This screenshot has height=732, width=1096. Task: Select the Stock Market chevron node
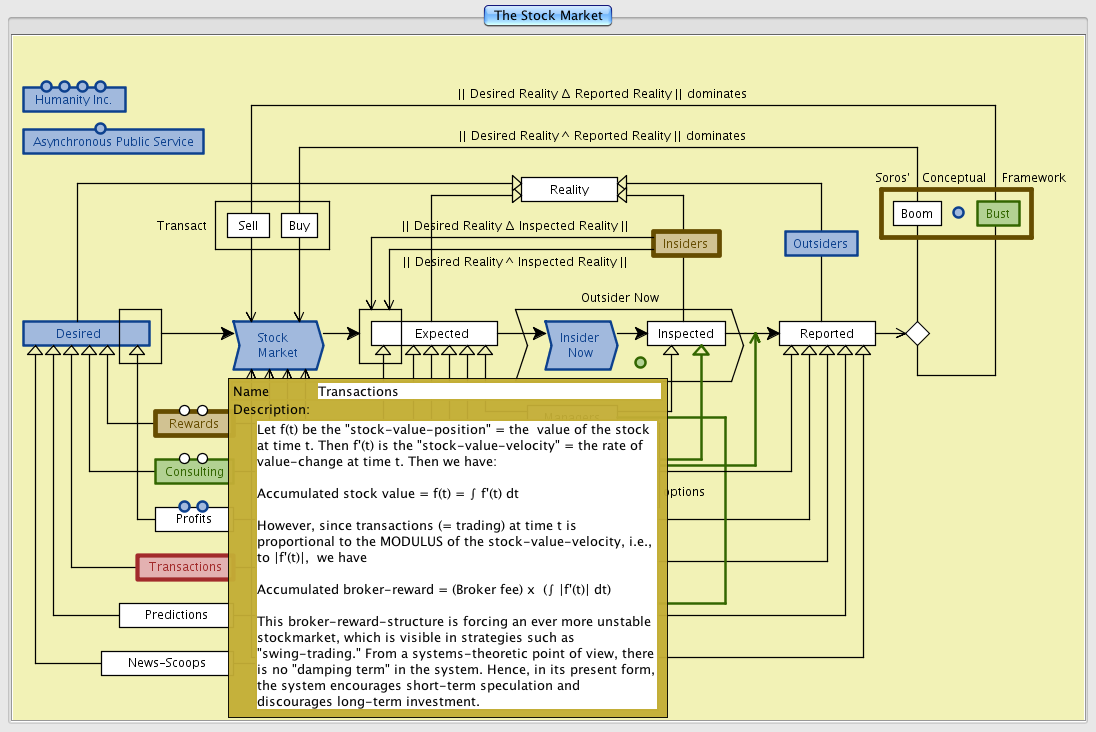coord(277,345)
